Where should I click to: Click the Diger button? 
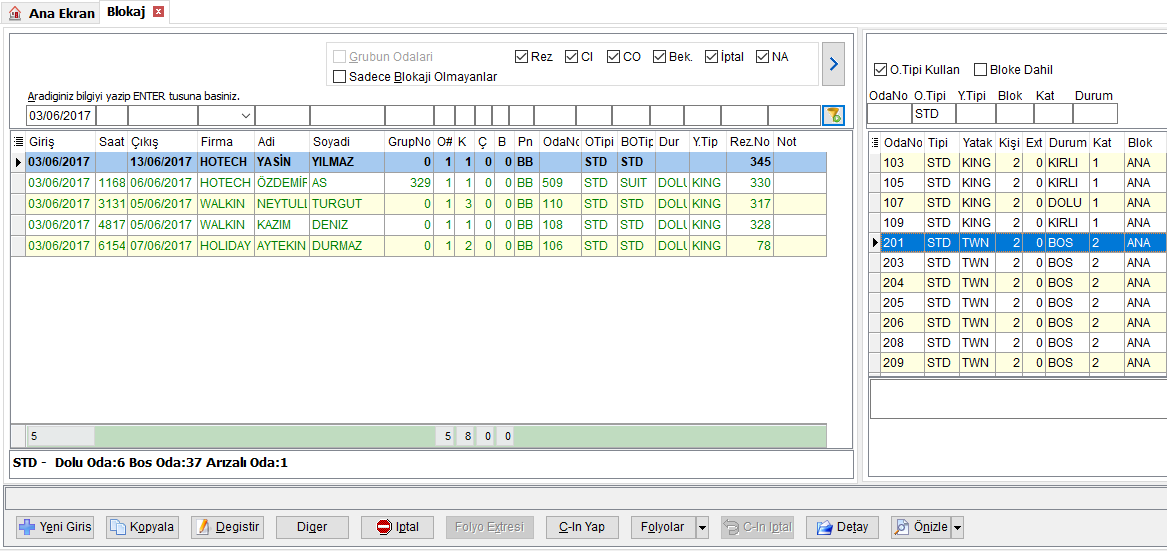point(312,527)
